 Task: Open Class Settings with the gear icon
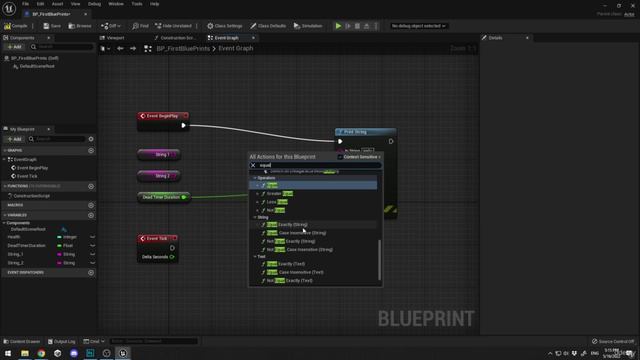[224, 26]
